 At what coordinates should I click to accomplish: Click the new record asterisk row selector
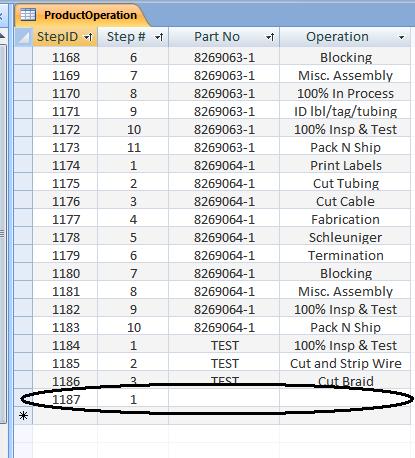click(23, 416)
